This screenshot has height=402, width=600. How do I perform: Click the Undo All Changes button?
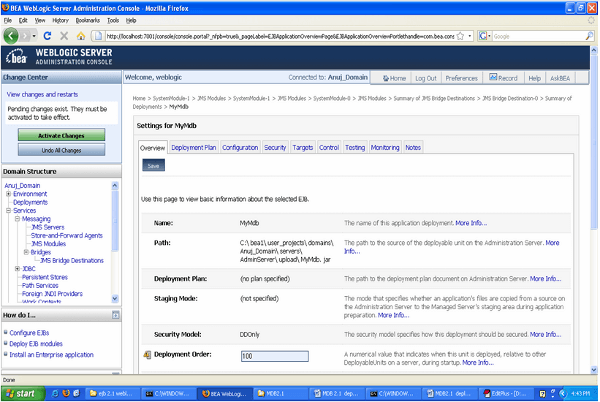[61, 150]
